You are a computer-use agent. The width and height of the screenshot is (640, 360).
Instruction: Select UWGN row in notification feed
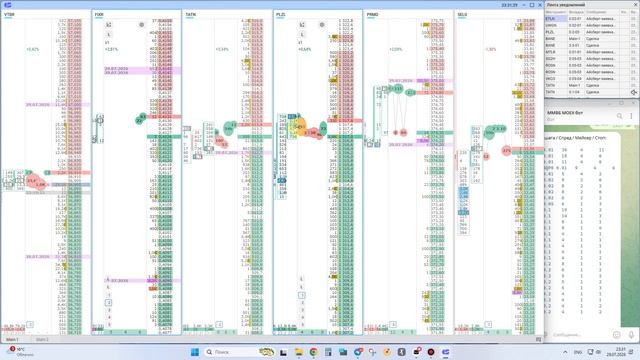(x=591, y=25)
